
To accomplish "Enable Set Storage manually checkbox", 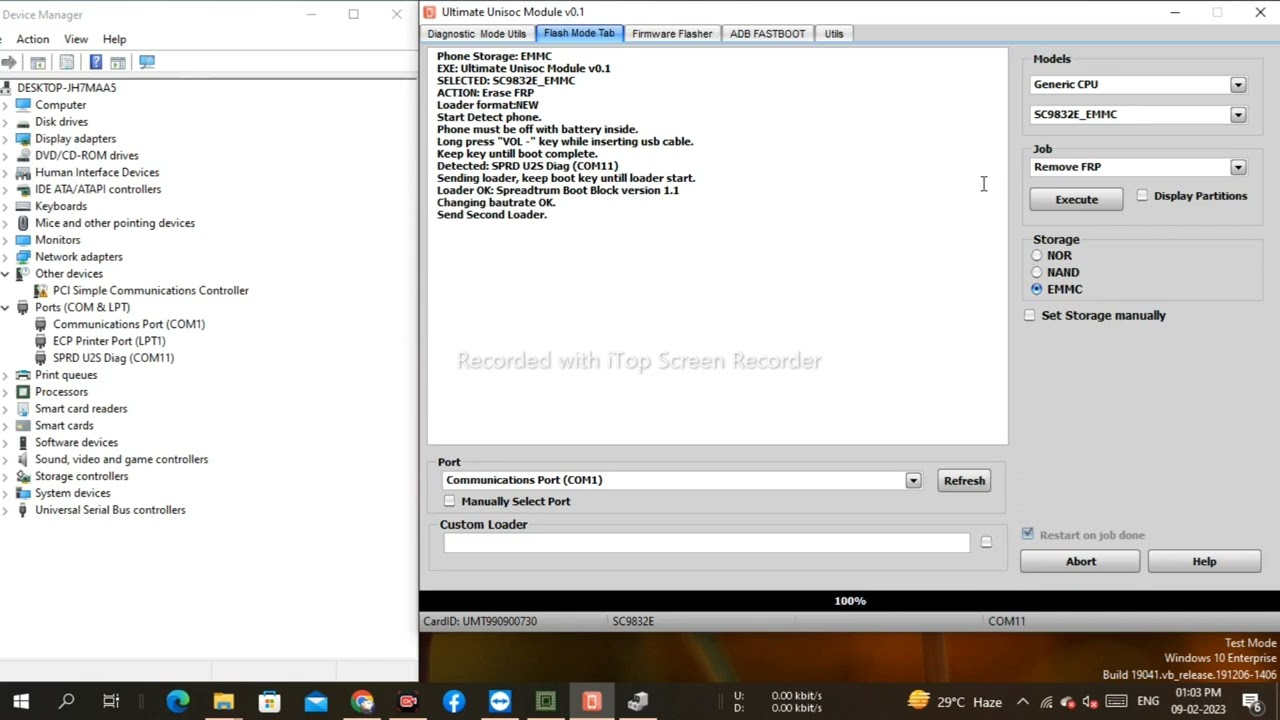I will tap(1030, 315).
